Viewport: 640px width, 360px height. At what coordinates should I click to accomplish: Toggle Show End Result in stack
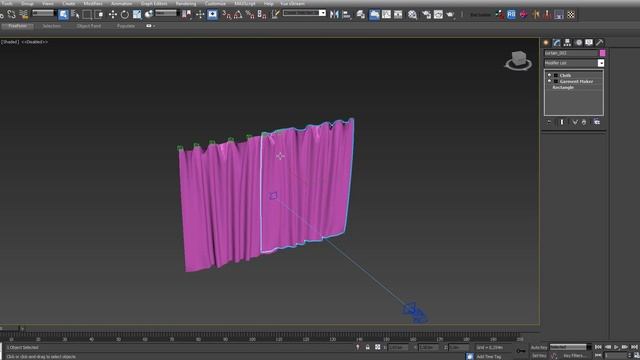pos(562,122)
